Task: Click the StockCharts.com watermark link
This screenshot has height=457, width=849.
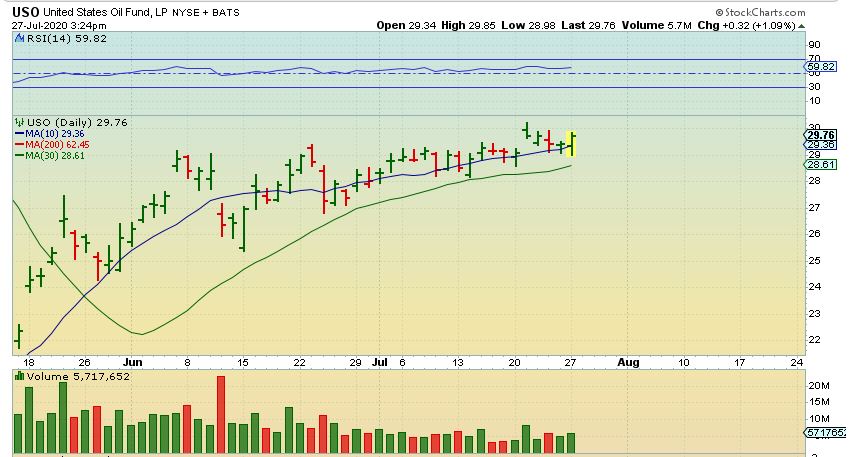Action: (760, 12)
